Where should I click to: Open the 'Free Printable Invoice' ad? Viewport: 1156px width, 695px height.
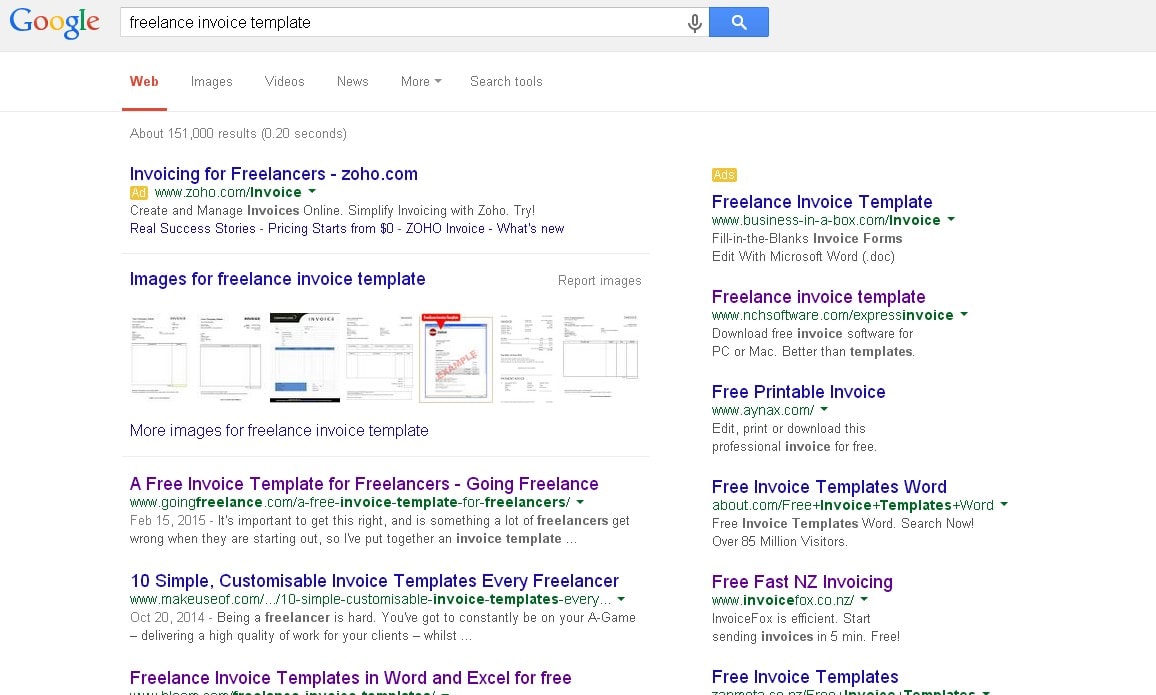tap(798, 392)
